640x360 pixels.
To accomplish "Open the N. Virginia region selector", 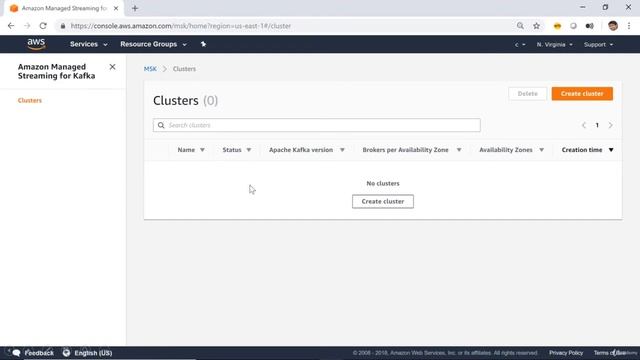I will click(554, 44).
